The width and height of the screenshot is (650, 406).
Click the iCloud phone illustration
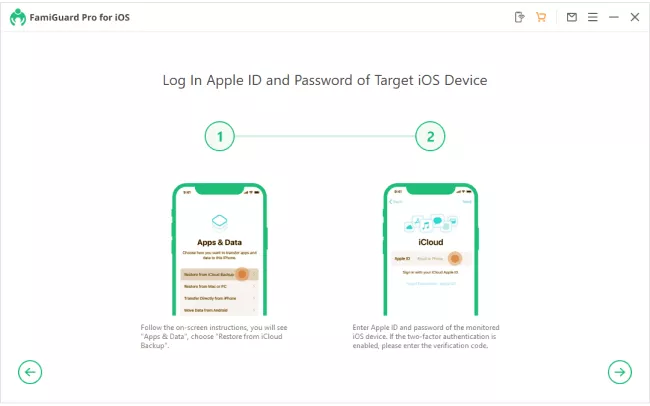tap(431, 249)
